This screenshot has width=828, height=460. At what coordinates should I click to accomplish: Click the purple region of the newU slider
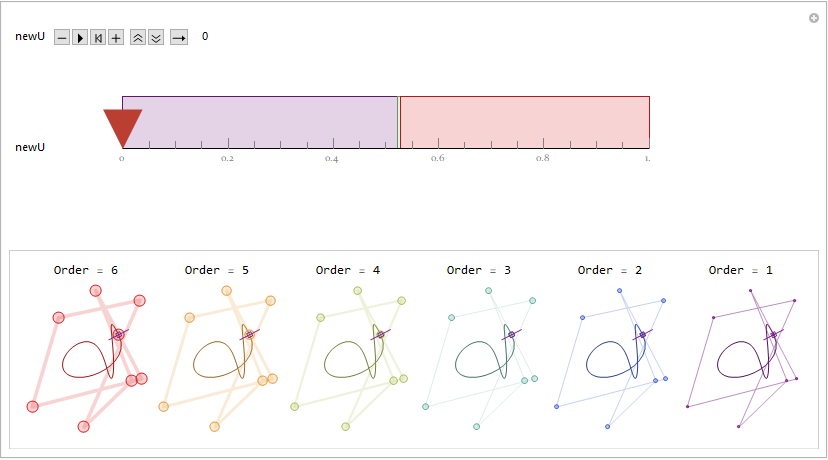tap(260, 122)
